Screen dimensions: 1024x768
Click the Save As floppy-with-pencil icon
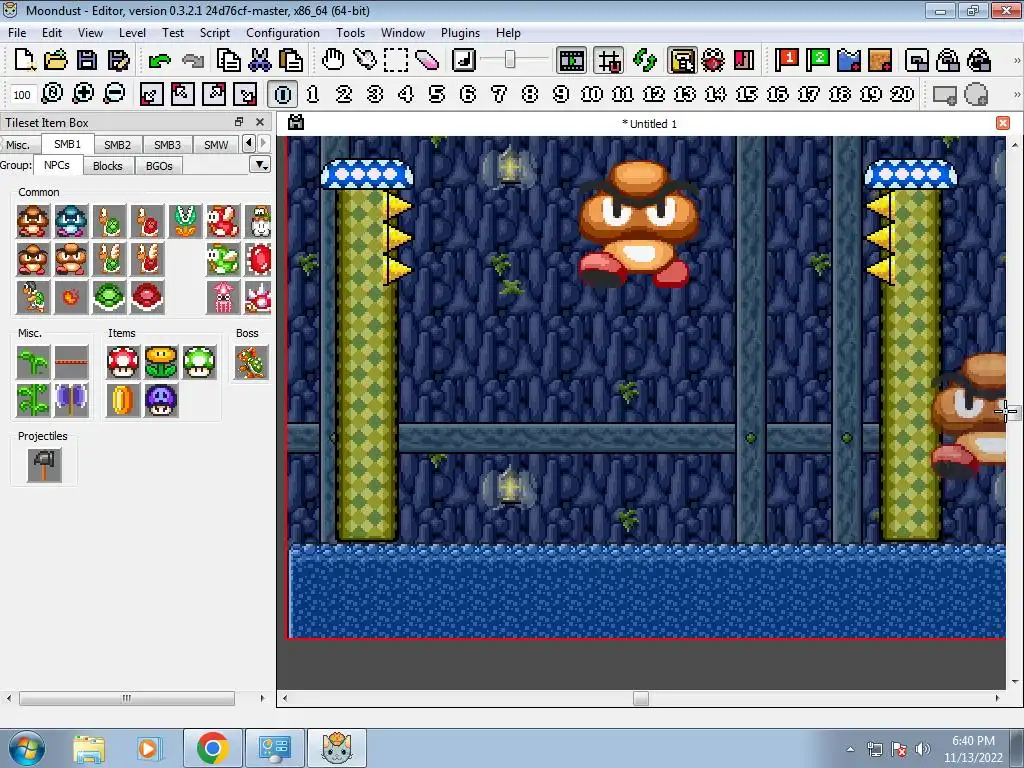tap(118, 60)
